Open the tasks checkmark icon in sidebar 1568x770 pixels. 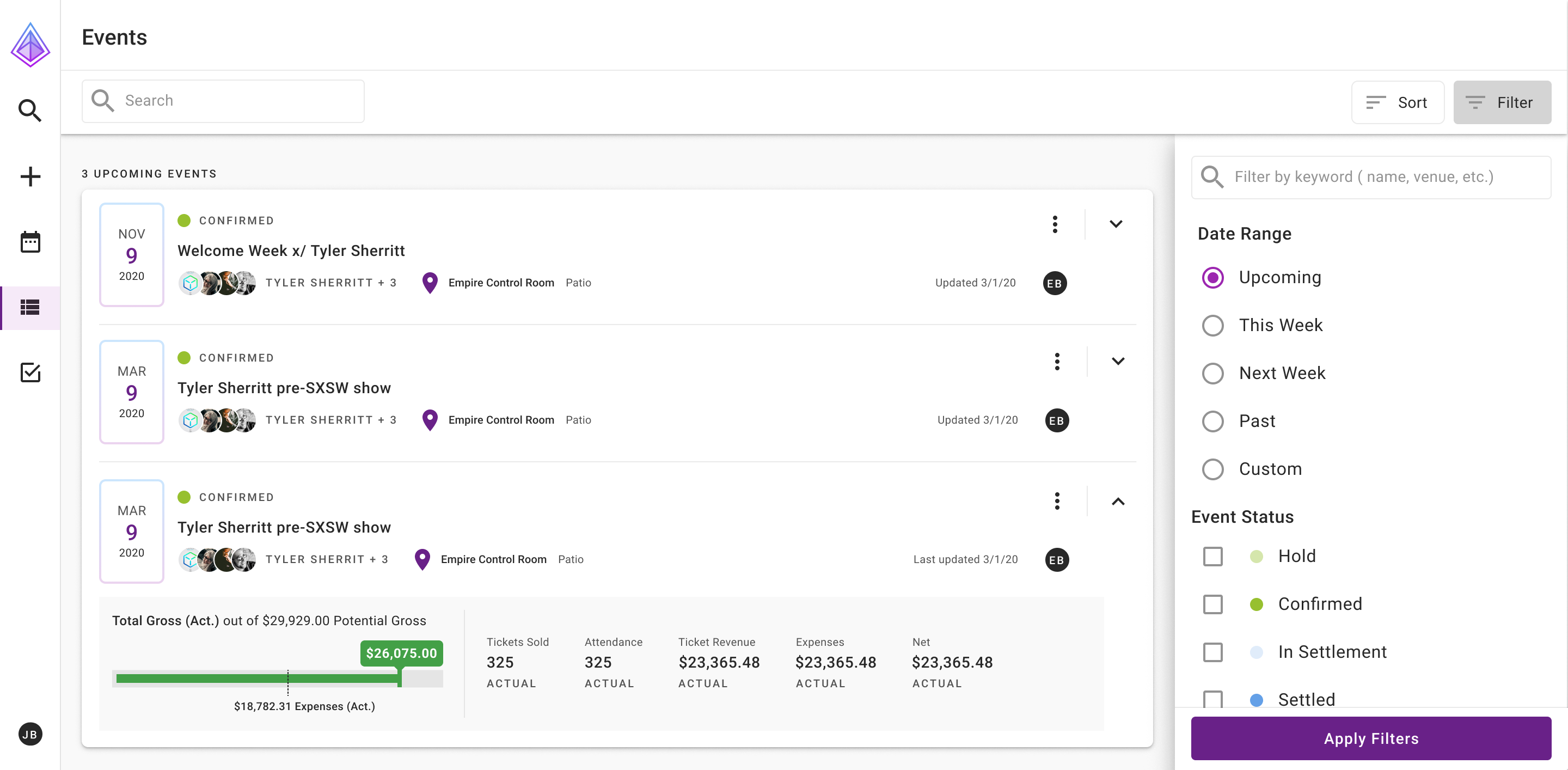tap(30, 372)
